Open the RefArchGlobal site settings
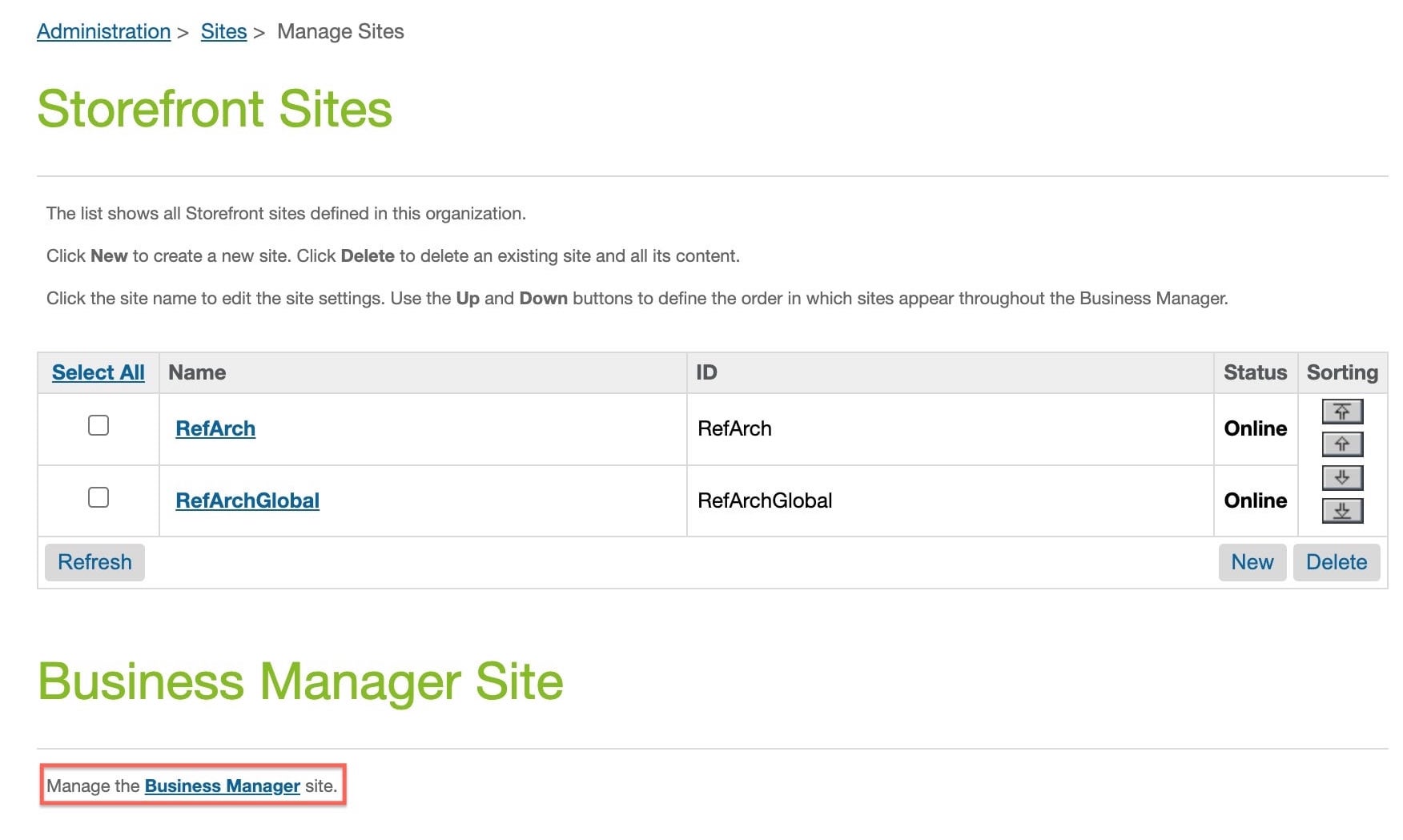The height and width of the screenshot is (840, 1403). click(247, 500)
